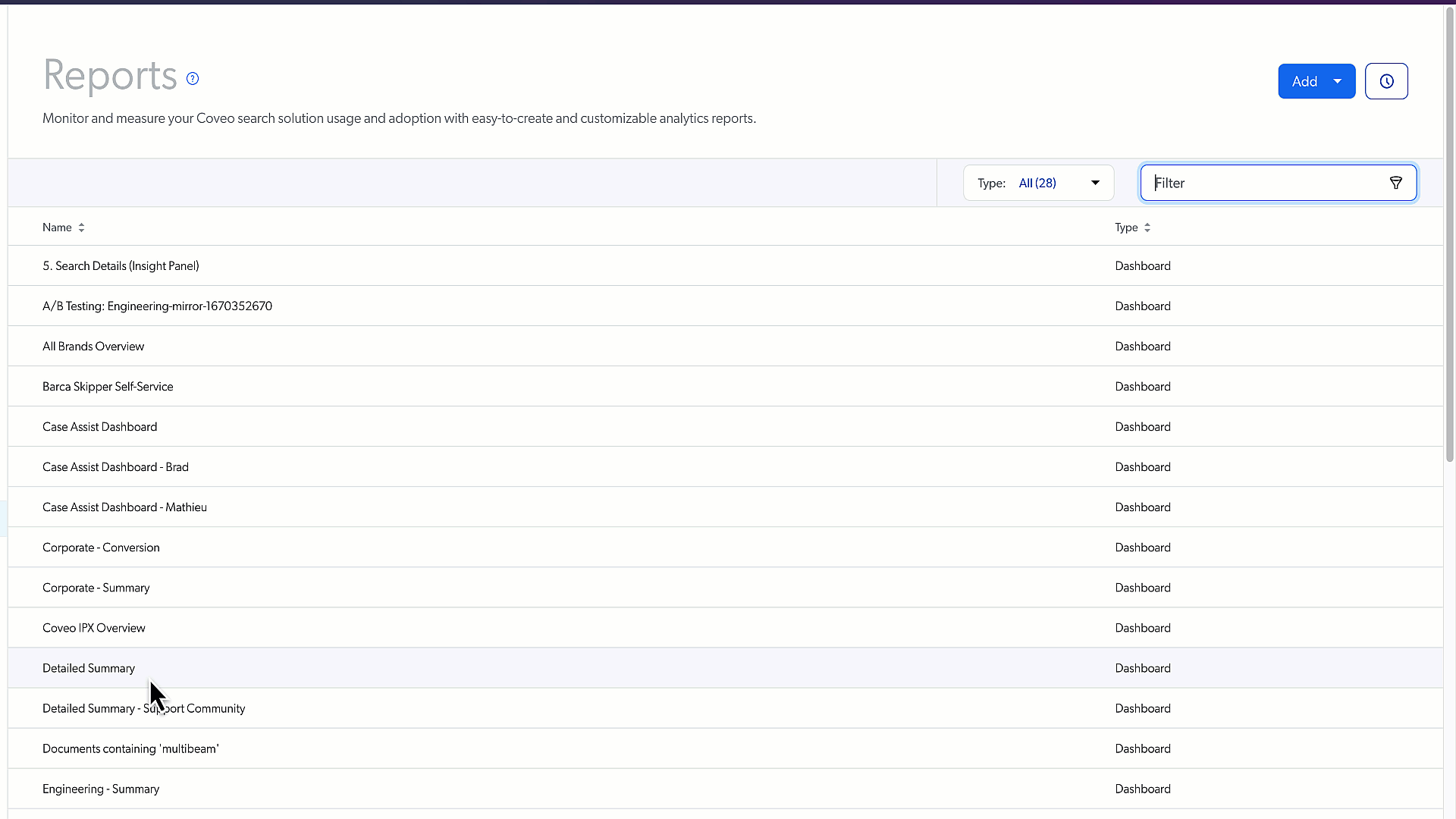Sort reports using Type column arrows
1456x819 pixels.
pos(1147,227)
